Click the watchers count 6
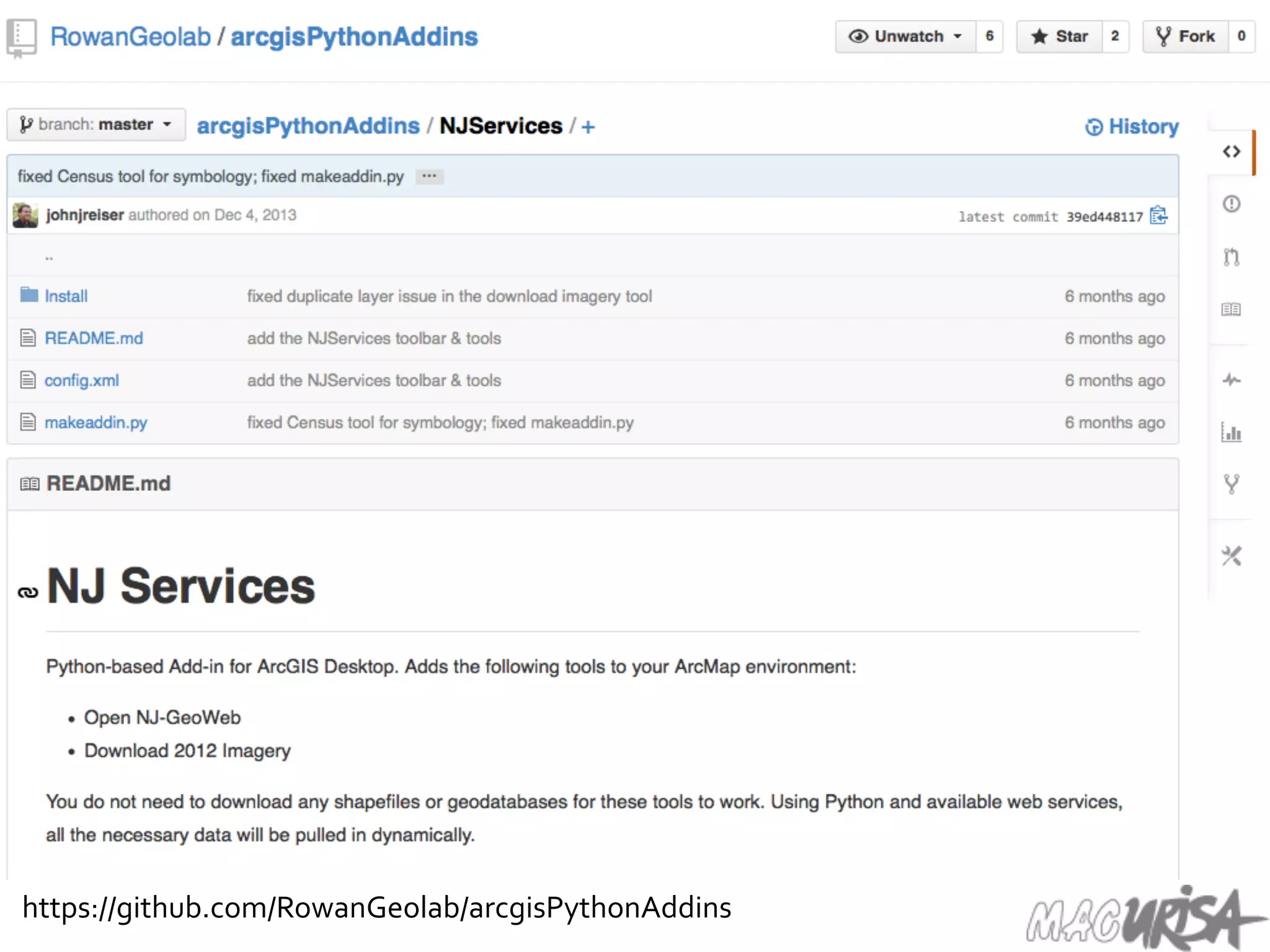Screen dimensions: 1270x952 [990, 37]
